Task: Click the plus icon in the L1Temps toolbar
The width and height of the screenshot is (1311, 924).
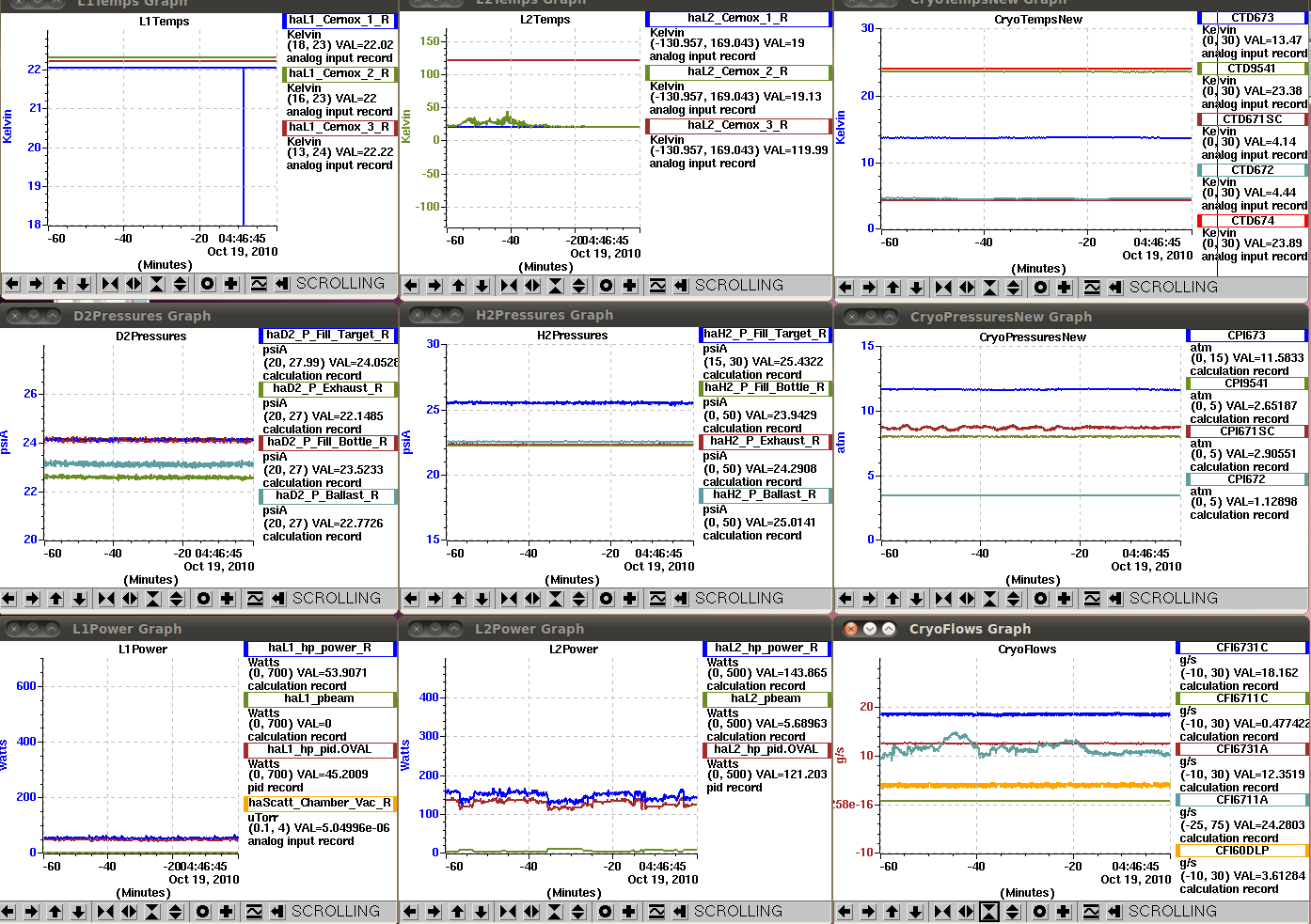Action: click(231, 284)
